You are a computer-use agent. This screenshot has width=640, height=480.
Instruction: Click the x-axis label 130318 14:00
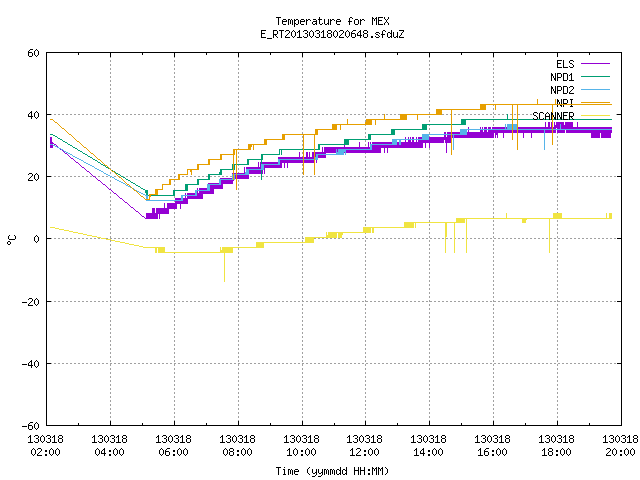coord(429,446)
